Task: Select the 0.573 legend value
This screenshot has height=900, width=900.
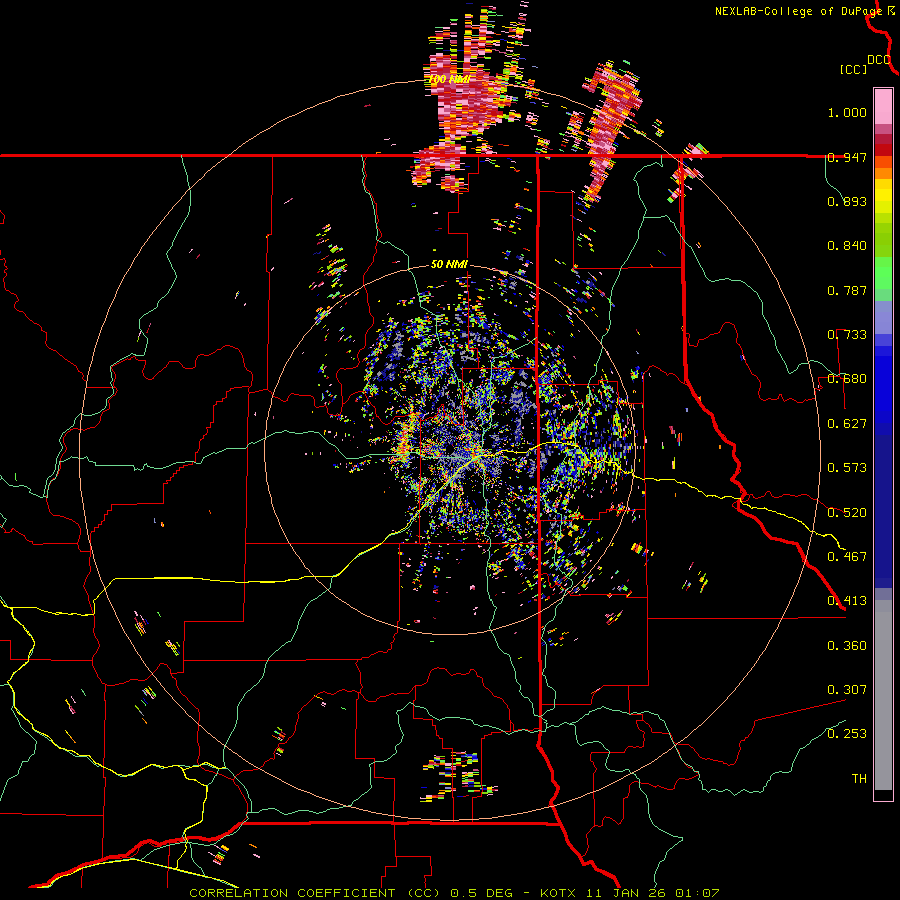Action: (x=847, y=468)
